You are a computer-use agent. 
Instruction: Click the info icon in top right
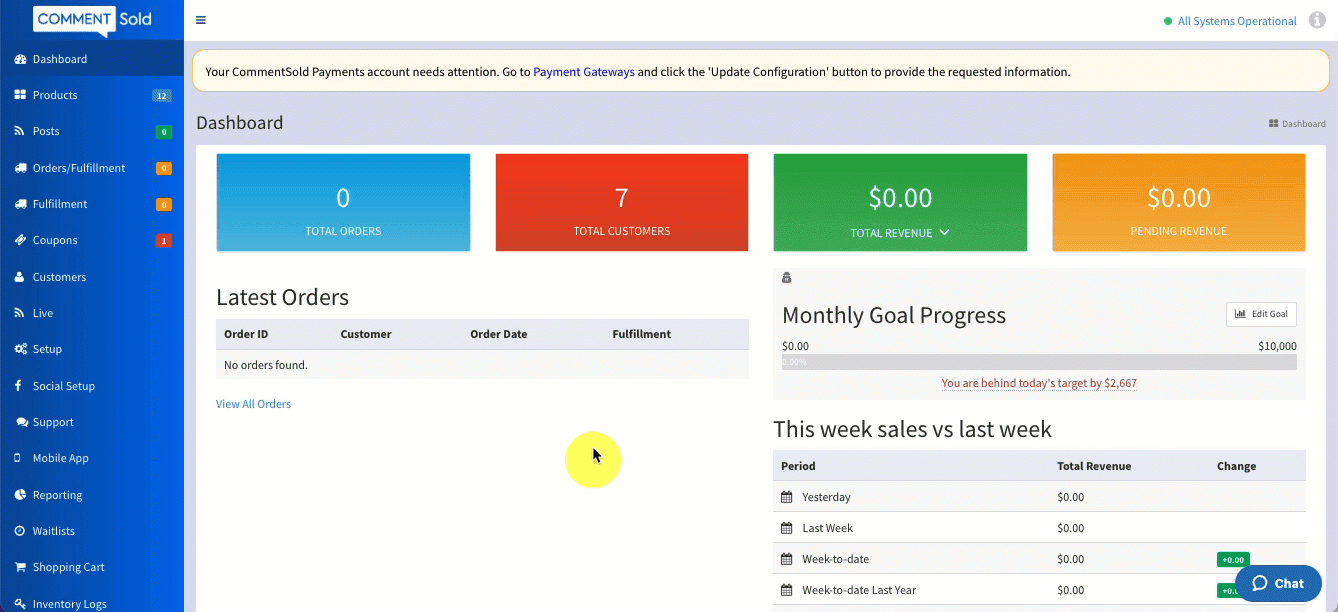1316,20
